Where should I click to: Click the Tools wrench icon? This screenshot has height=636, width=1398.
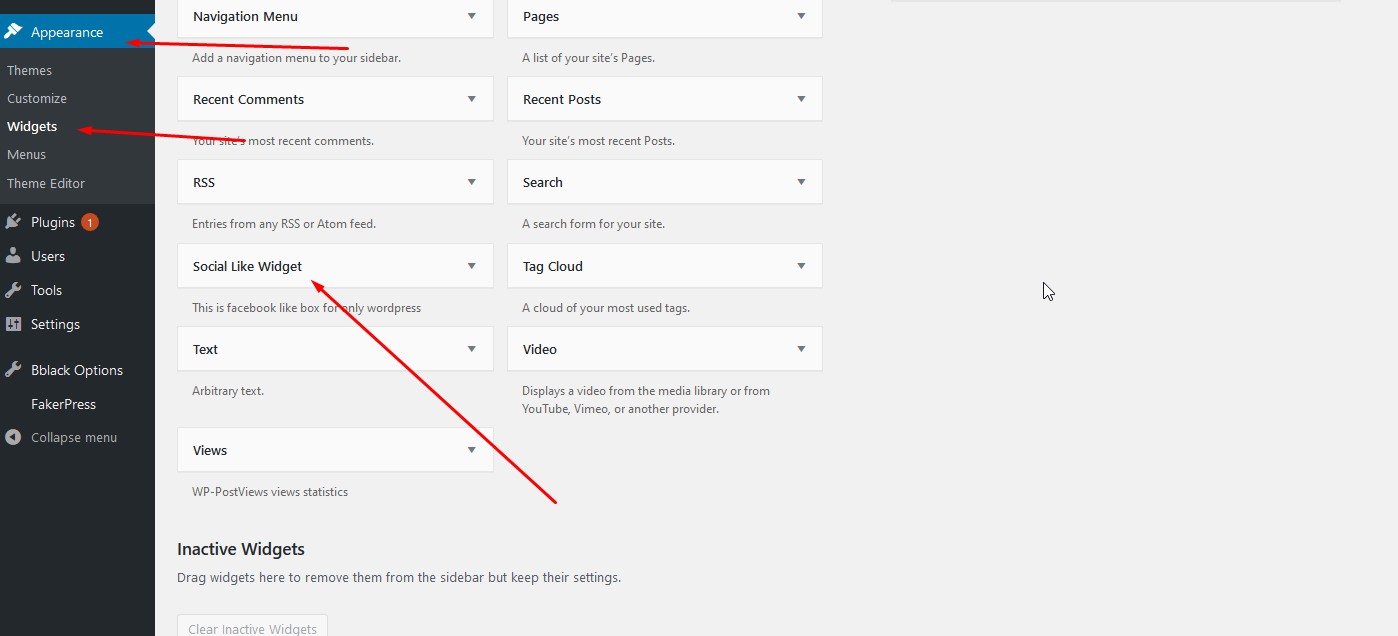click(13, 290)
